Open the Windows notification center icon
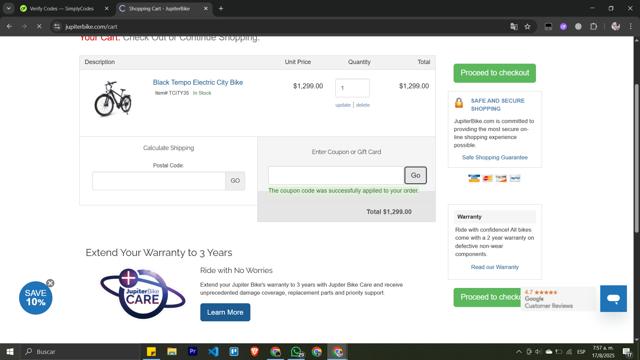This screenshot has height=360, width=640. click(x=627, y=352)
